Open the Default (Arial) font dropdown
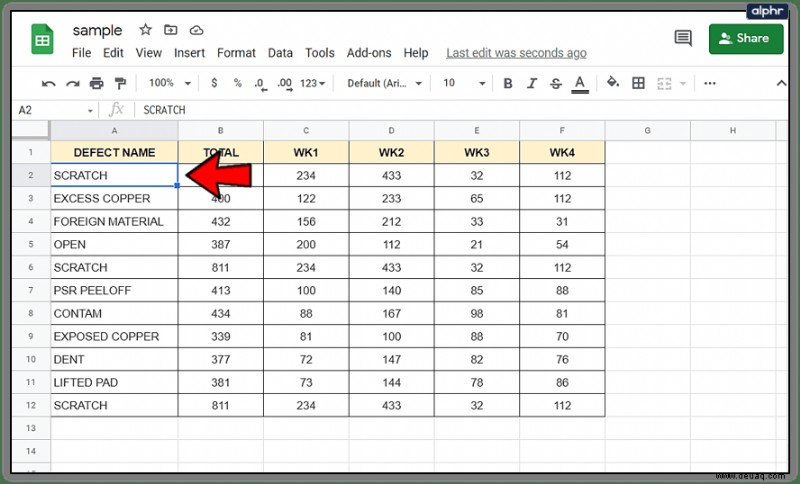This screenshot has width=800, height=484. 385,83
